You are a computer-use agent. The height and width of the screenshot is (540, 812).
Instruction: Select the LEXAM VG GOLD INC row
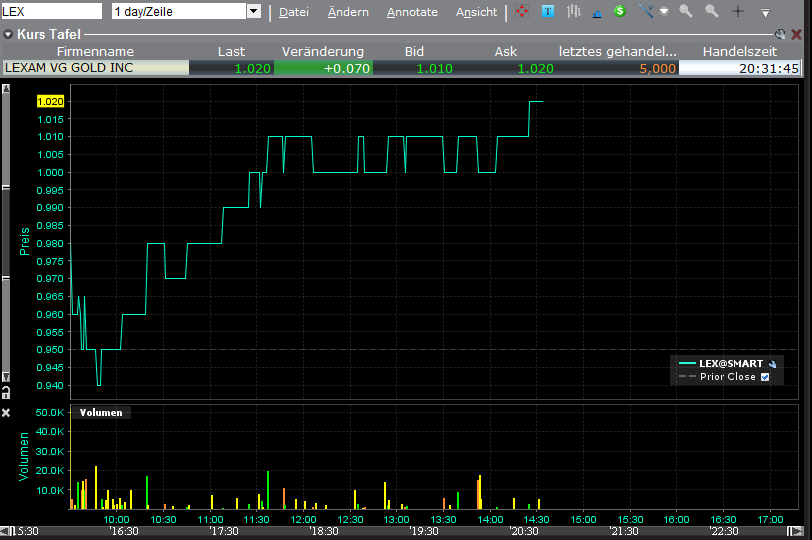pyautogui.click(x=95, y=68)
